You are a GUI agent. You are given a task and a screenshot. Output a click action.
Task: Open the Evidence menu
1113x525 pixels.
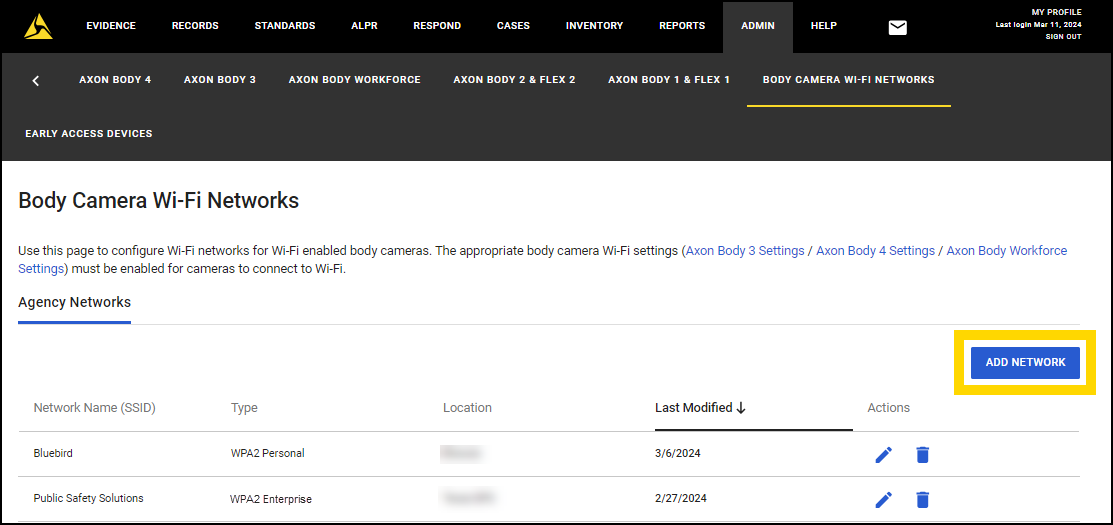coord(110,26)
